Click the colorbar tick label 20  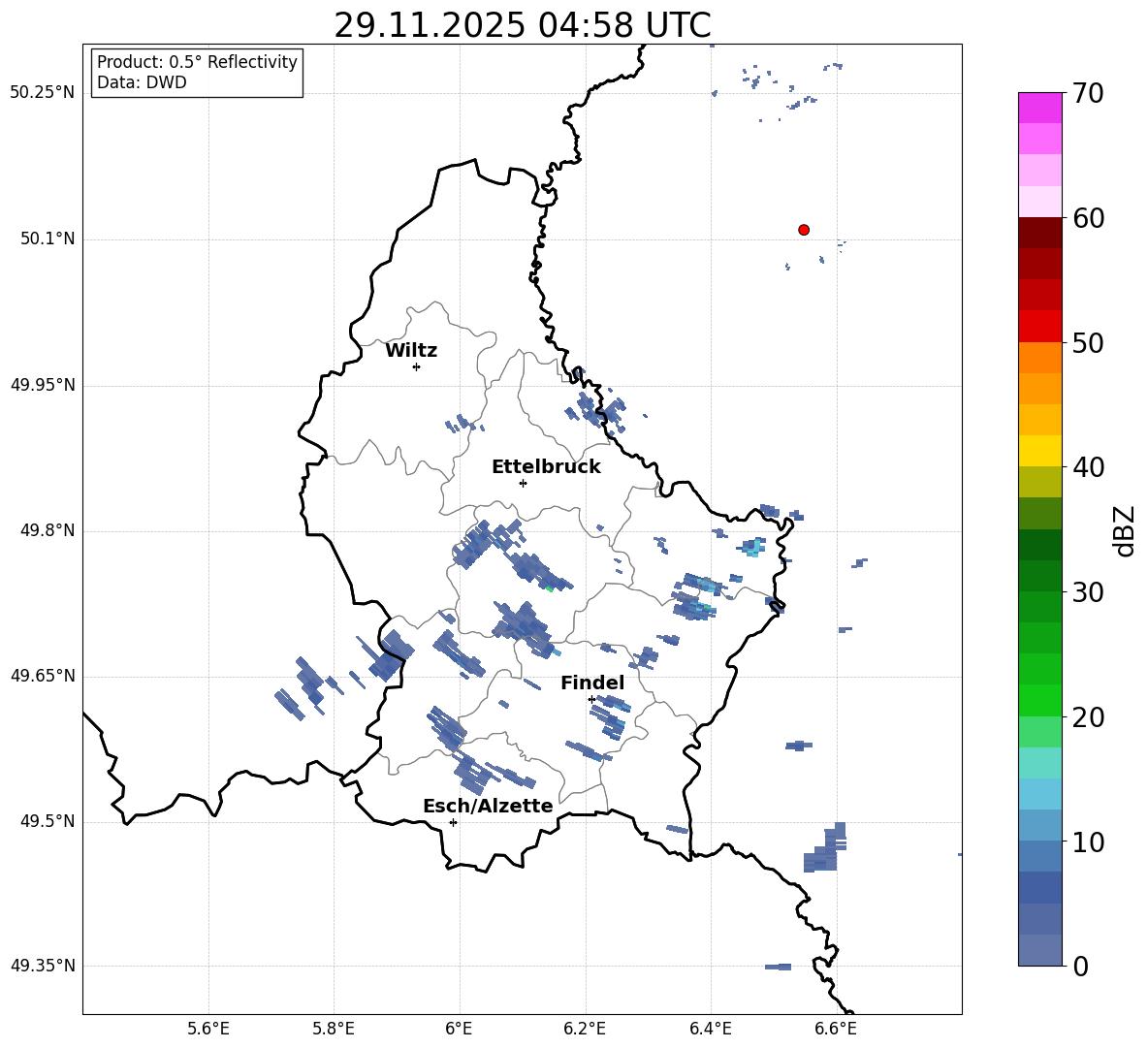click(x=1088, y=717)
